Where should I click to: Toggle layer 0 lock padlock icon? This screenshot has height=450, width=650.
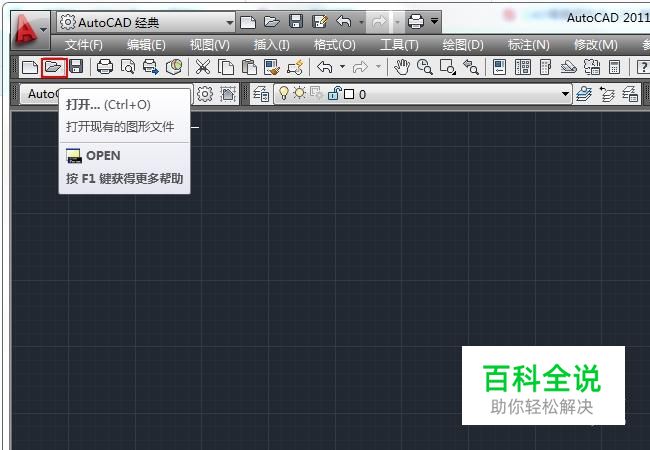coord(334,94)
